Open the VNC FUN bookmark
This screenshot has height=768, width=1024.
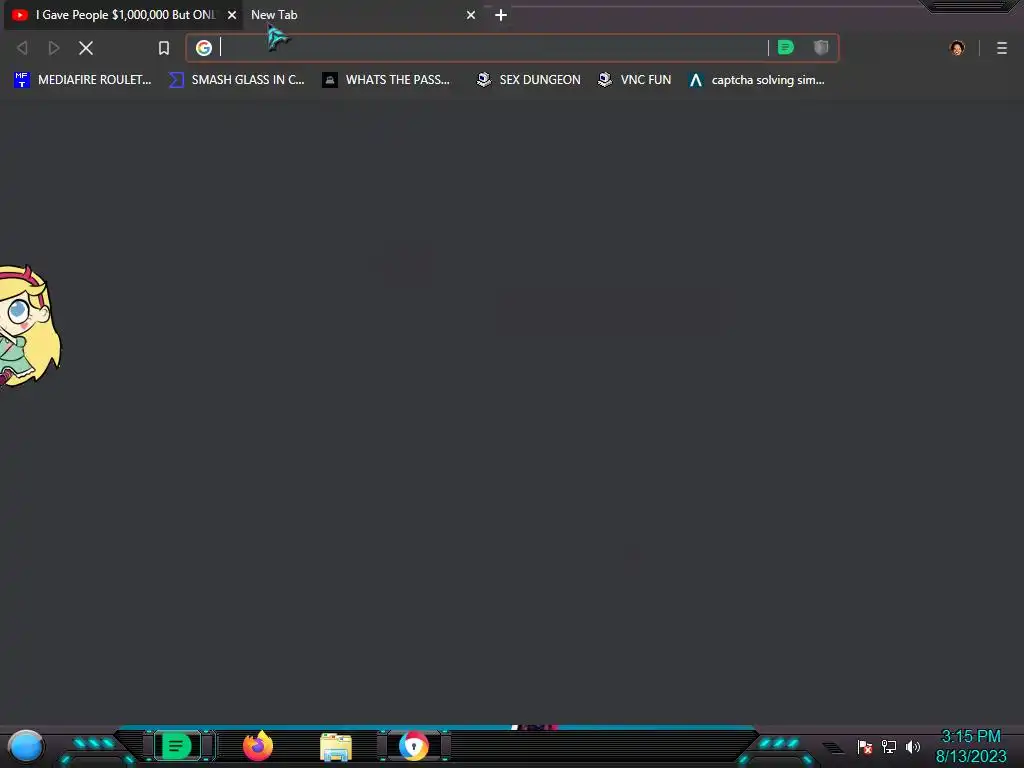pyautogui.click(x=635, y=80)
